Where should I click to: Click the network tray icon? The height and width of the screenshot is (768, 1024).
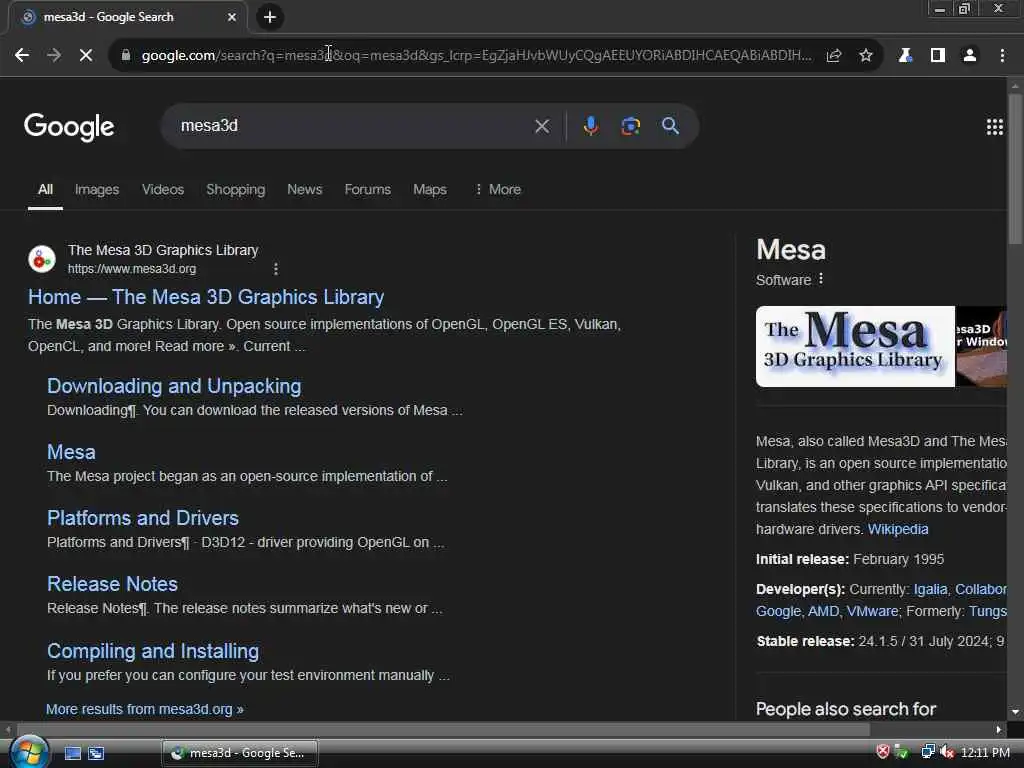[x=927, y=752]
